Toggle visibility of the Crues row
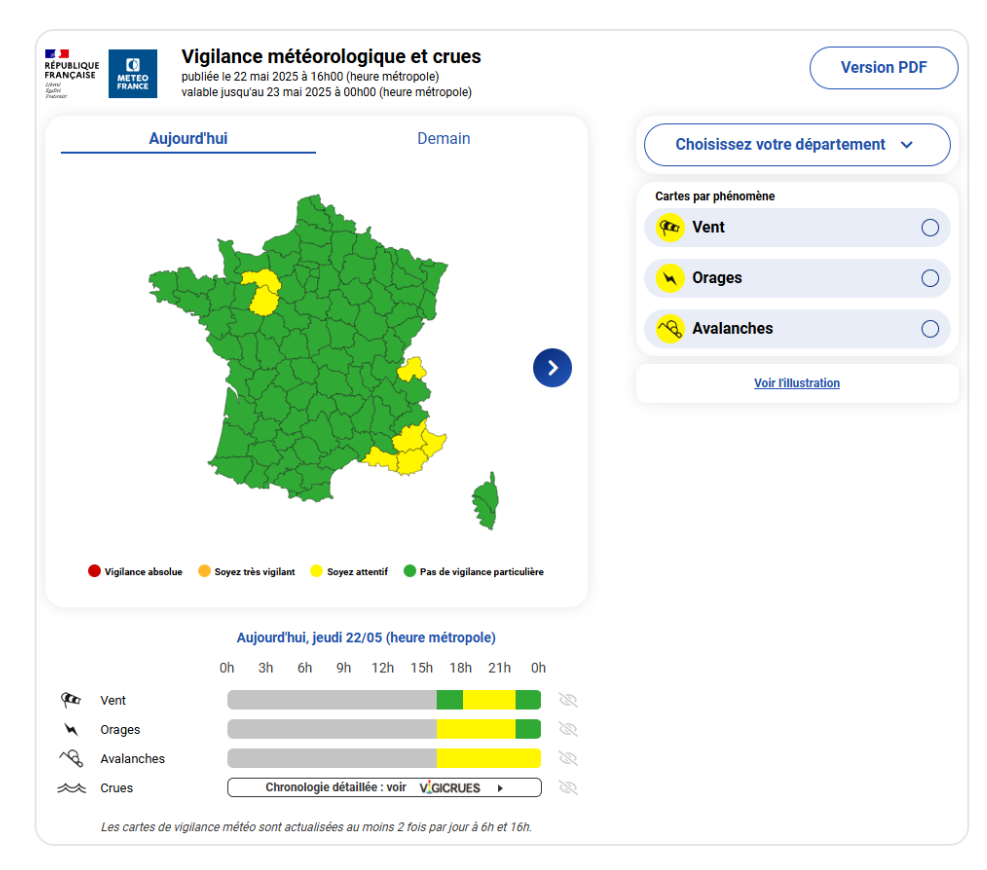The width and height of the screenshot is (987, 870). tap(568, 788)
